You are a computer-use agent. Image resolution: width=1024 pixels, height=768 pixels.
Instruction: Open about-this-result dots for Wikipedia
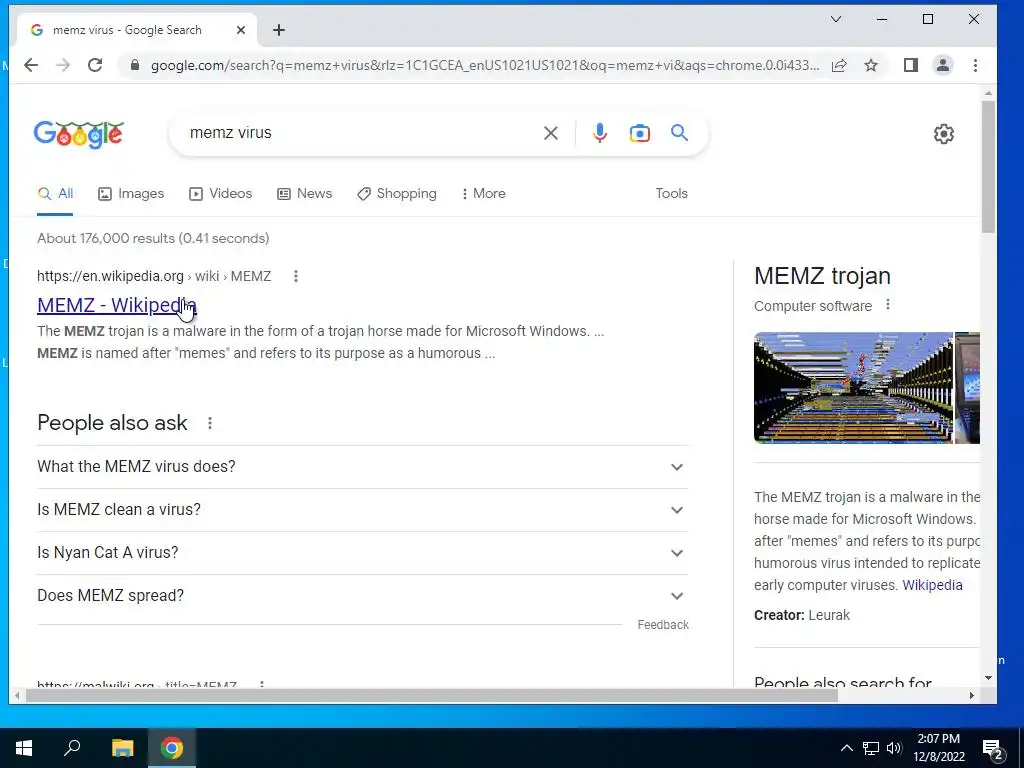coord(296,276)
